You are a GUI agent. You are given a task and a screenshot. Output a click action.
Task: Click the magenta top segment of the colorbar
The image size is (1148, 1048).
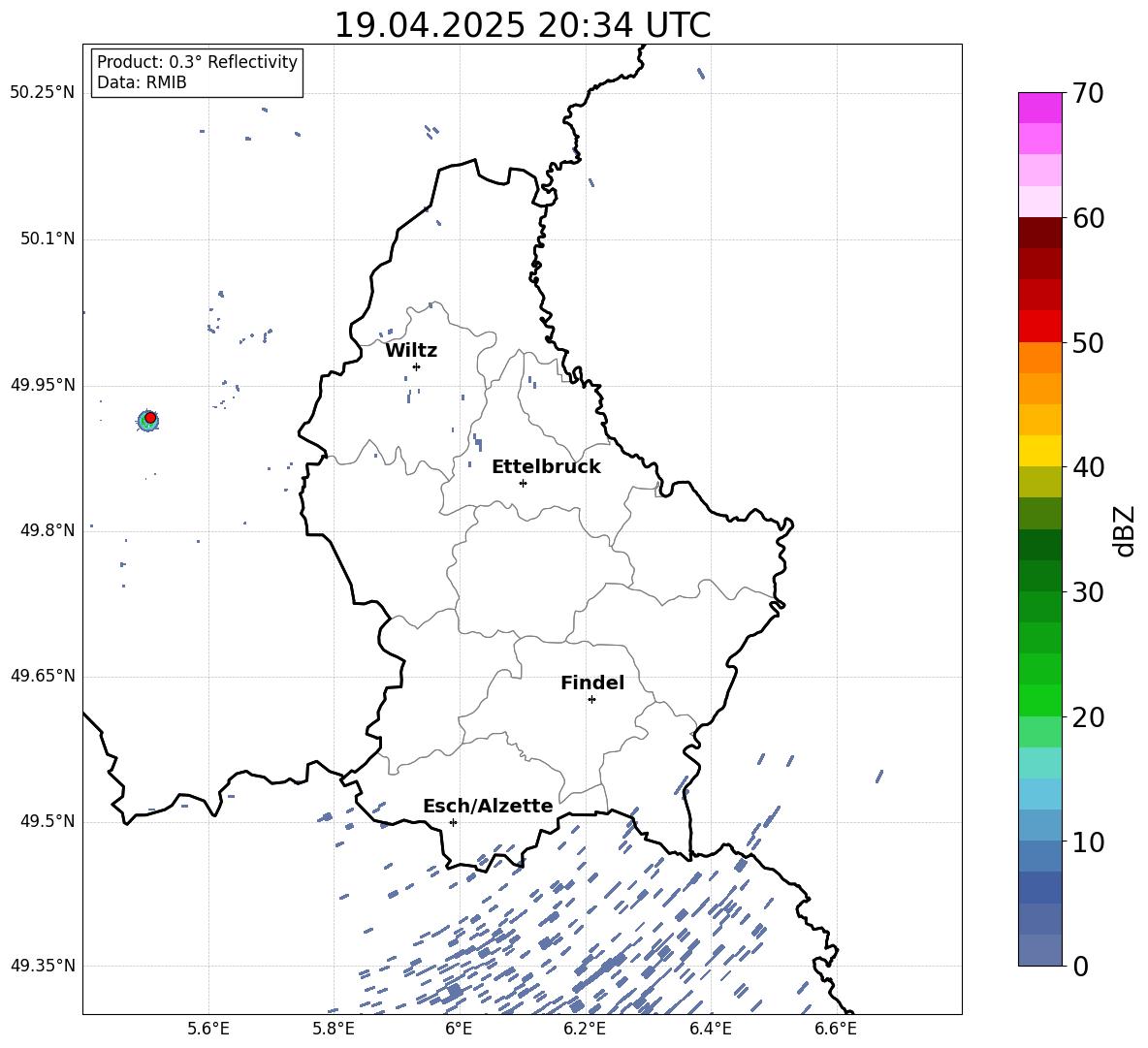1039,108
